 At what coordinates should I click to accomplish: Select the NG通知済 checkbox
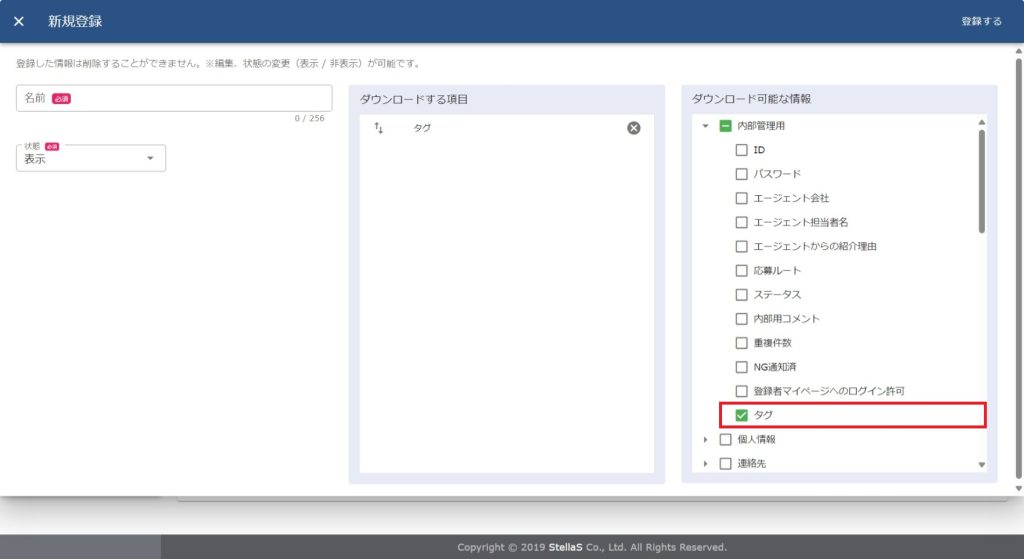click(x=742, y=367)
